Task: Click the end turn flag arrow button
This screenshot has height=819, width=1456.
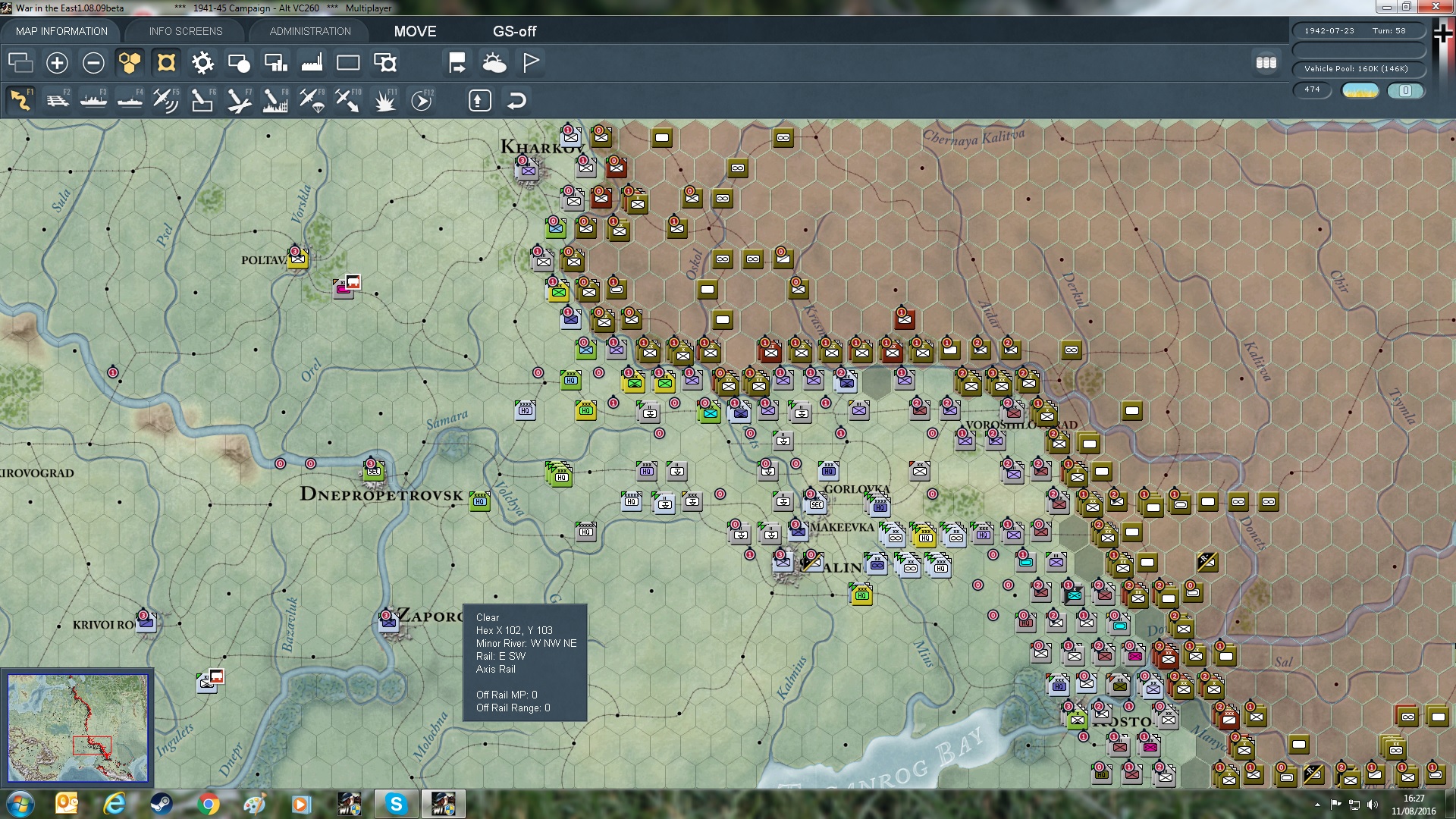Action: [x=457, y=63]
